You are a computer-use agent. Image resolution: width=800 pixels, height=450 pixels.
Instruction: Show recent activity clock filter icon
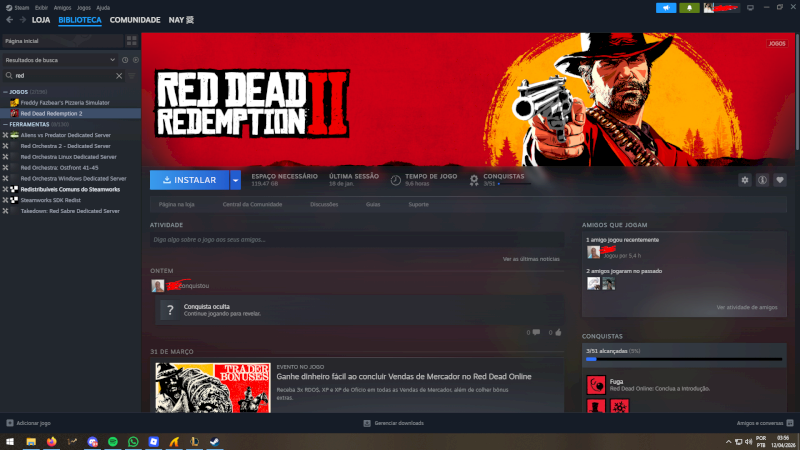[x=125, y=60]
